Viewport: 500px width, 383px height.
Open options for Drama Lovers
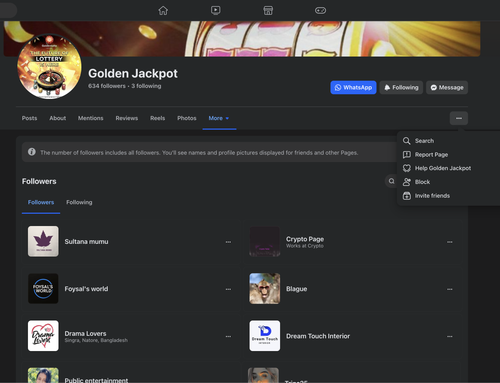click(228, 336)
